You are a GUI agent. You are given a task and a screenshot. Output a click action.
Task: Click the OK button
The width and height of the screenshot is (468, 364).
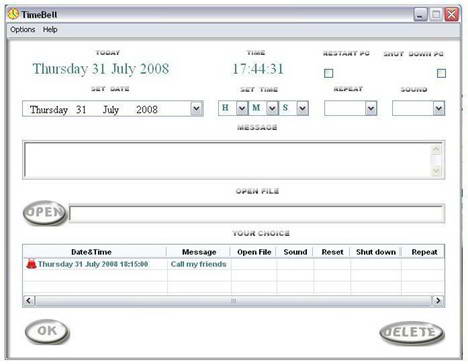coord(47,332)
